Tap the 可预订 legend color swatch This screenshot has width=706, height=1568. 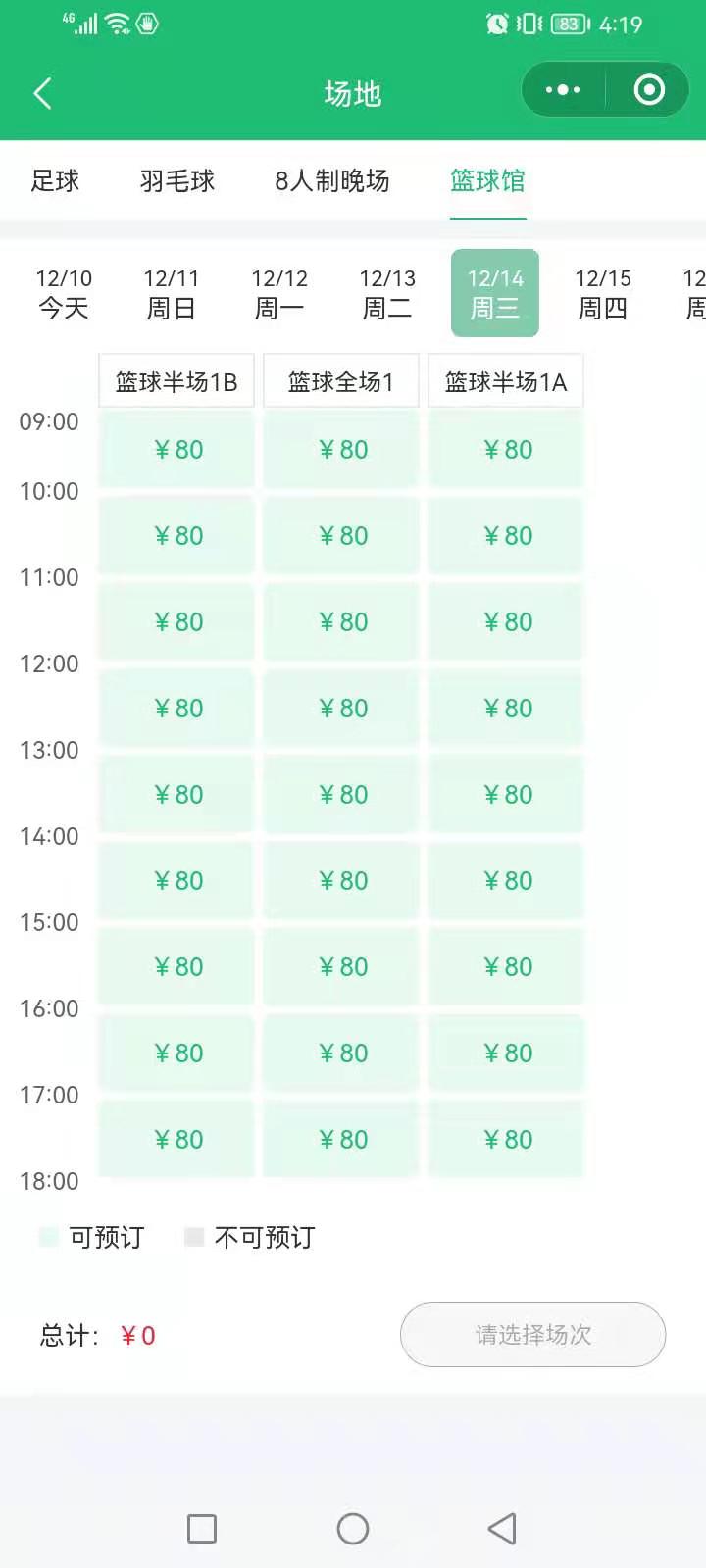pyautogui.click(x=49, y=1237)
